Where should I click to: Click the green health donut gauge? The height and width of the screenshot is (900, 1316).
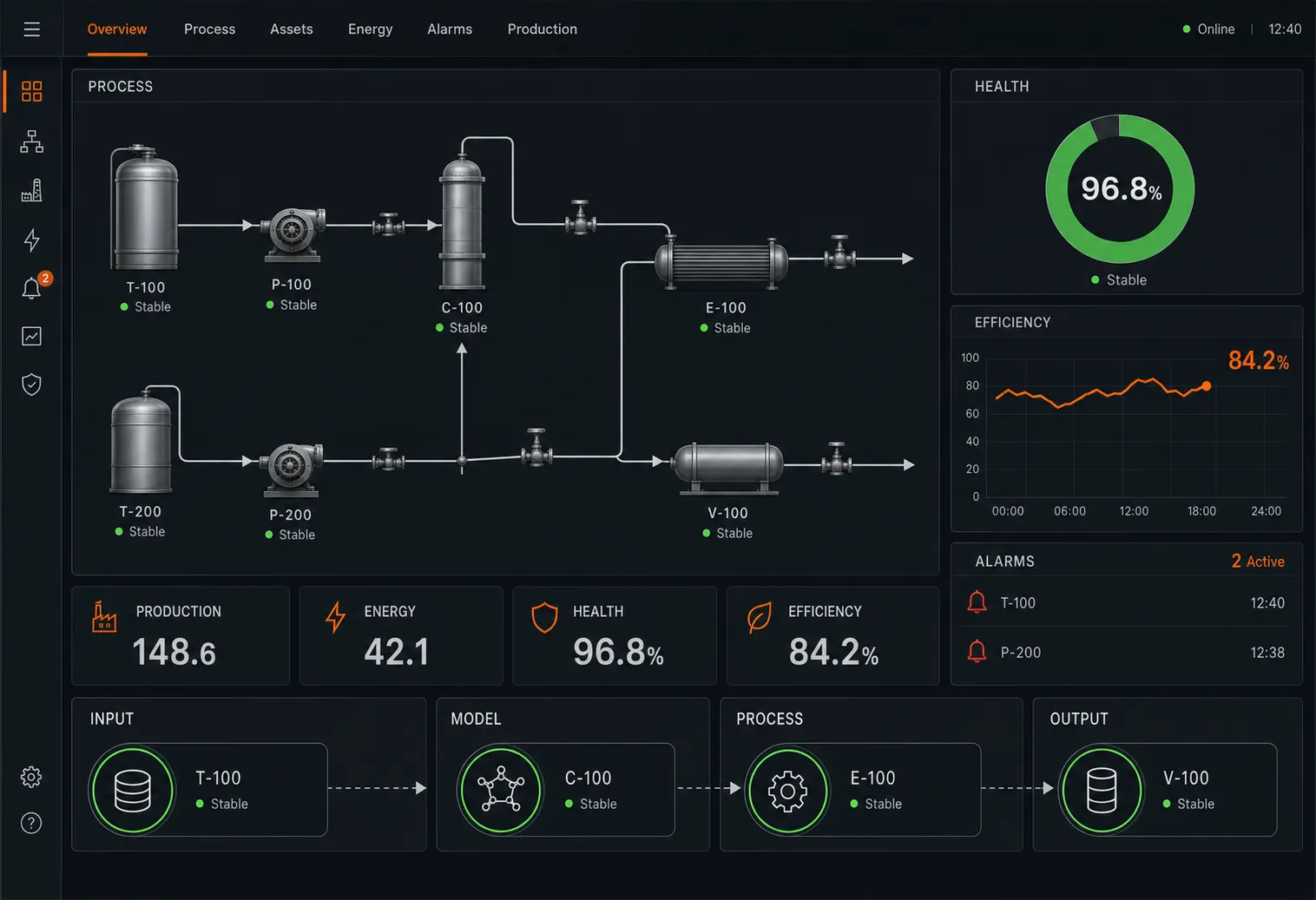(1120, 189)
